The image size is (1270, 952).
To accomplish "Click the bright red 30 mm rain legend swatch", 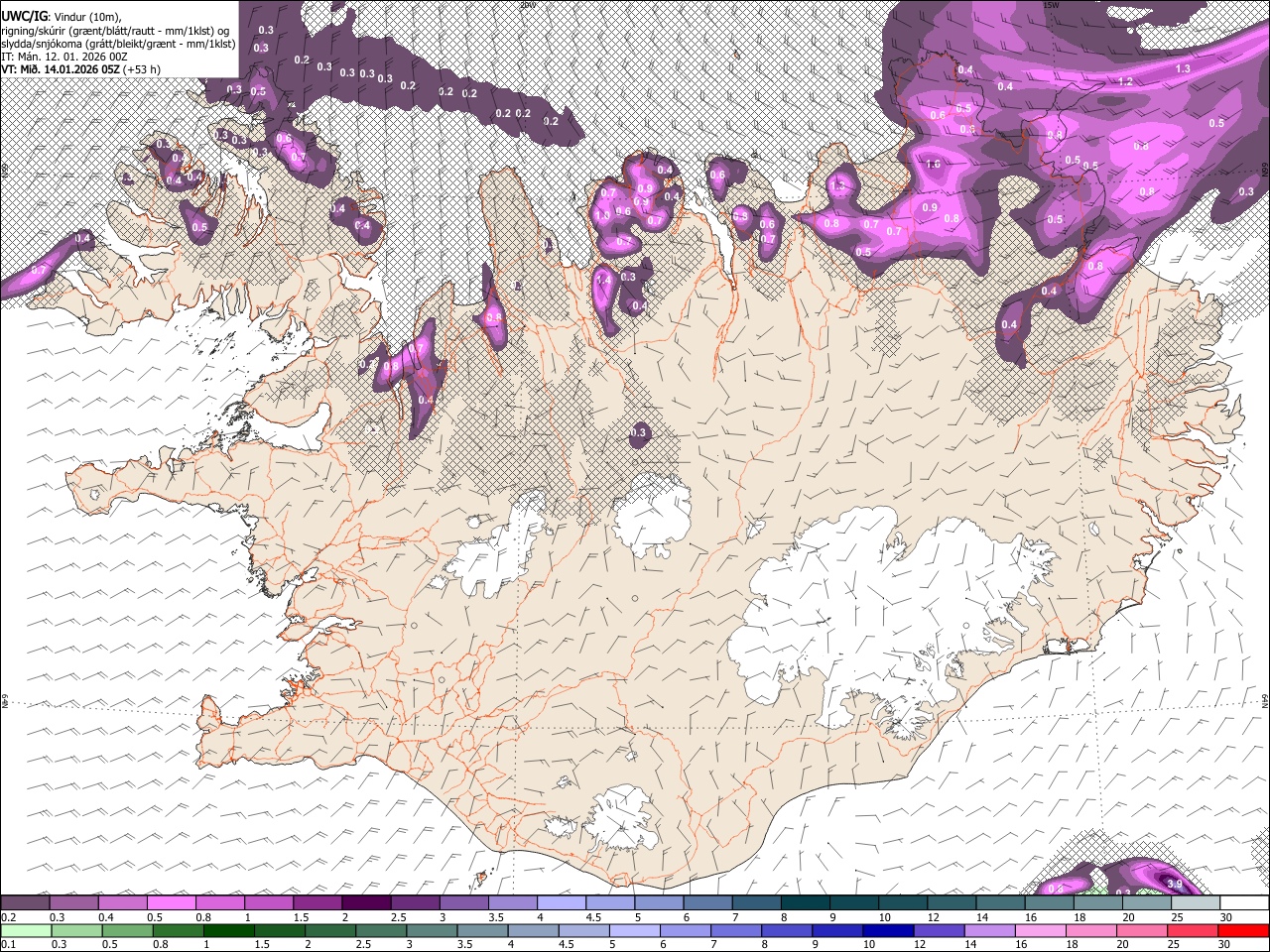I will pos(1243,931).
